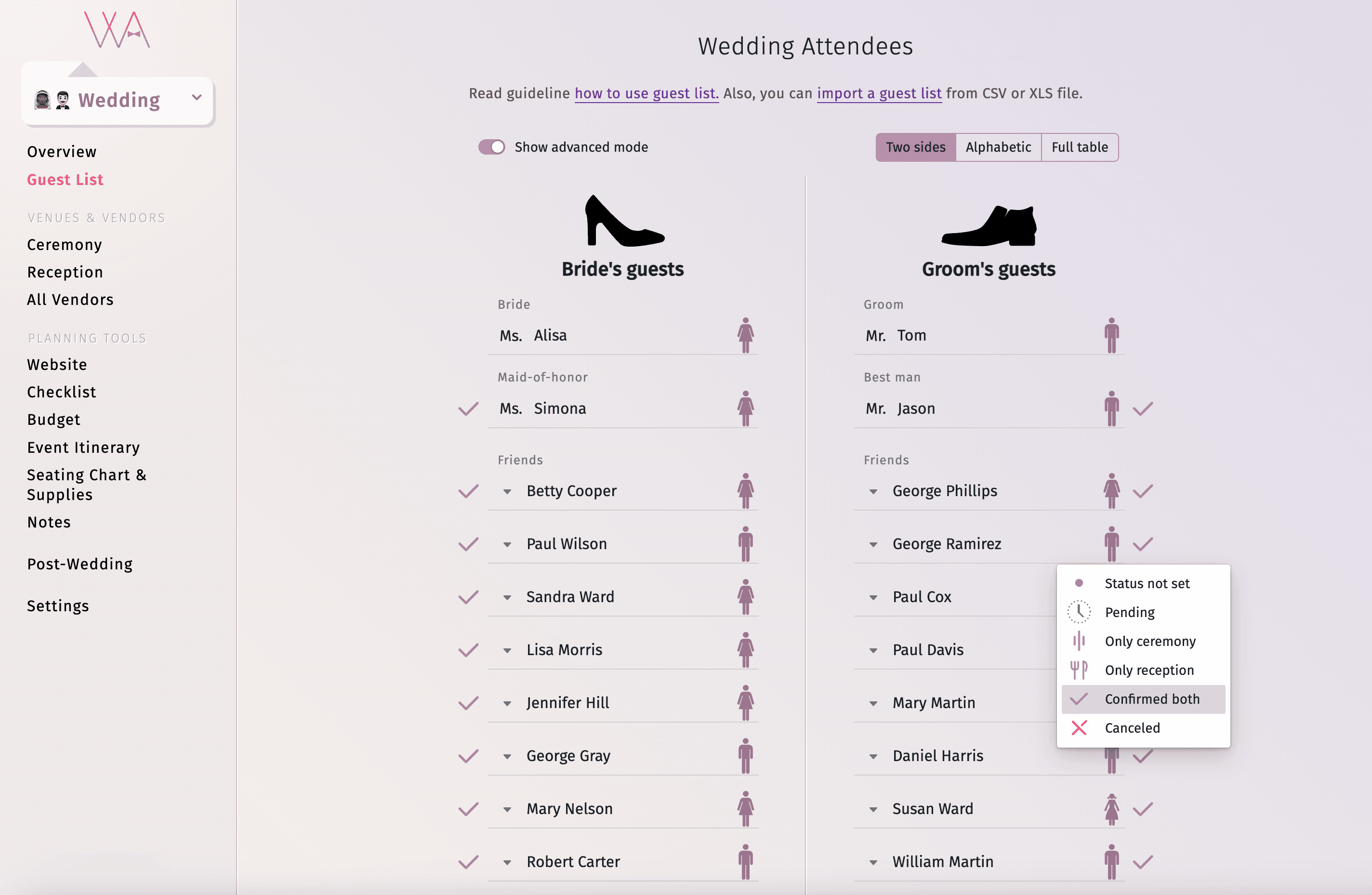The image size is (1372, 895).
Task: Select the Only ceremony status option
Action: coord(1149,641)
